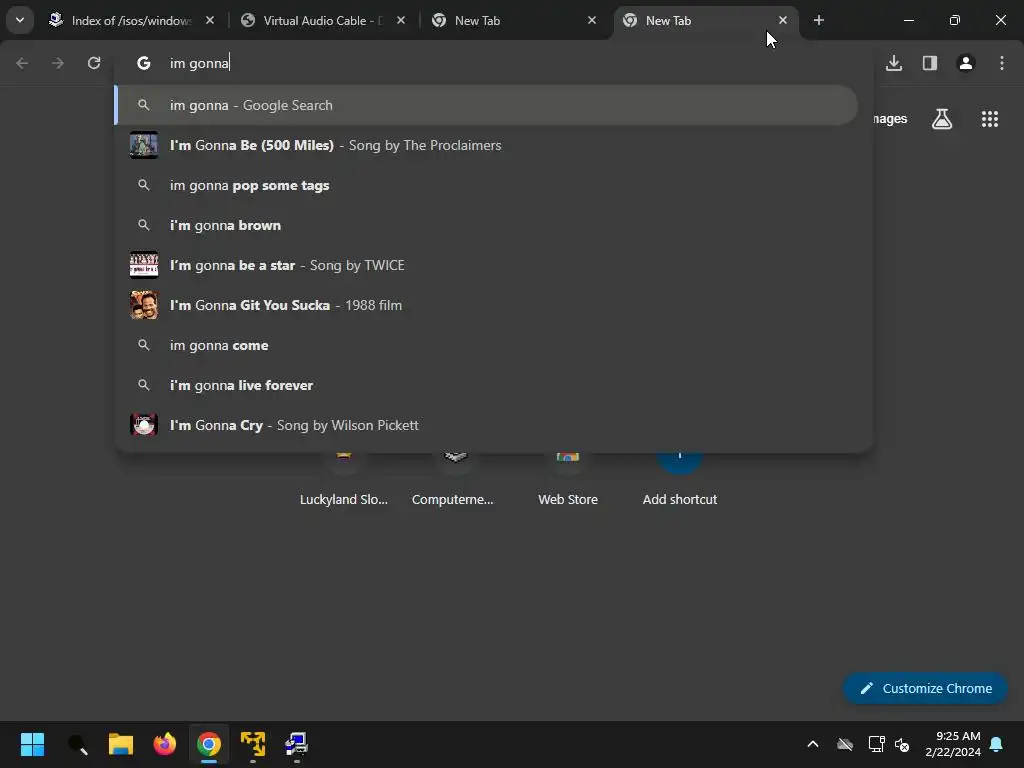
Task: Open the Chrome three-dot menu
Action: tap(1002, 63)
